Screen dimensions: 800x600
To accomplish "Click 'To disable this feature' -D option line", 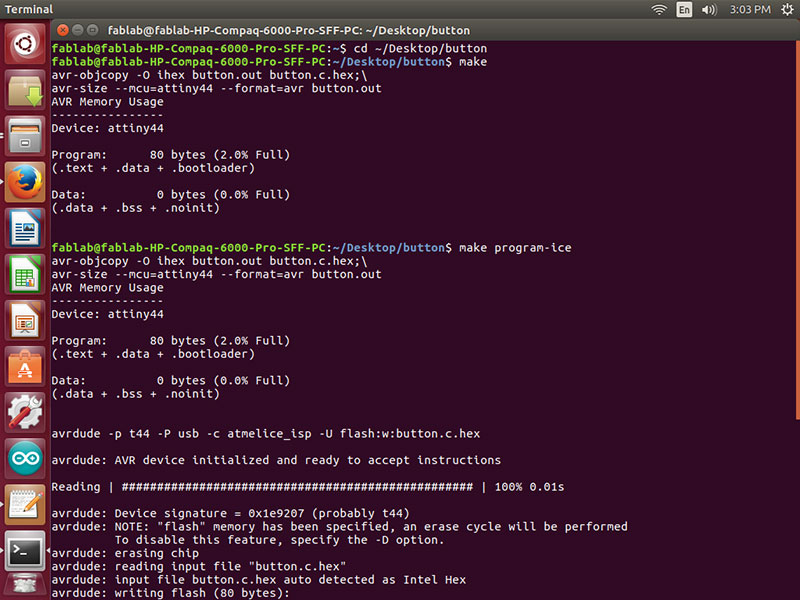I will click(279, 540).
